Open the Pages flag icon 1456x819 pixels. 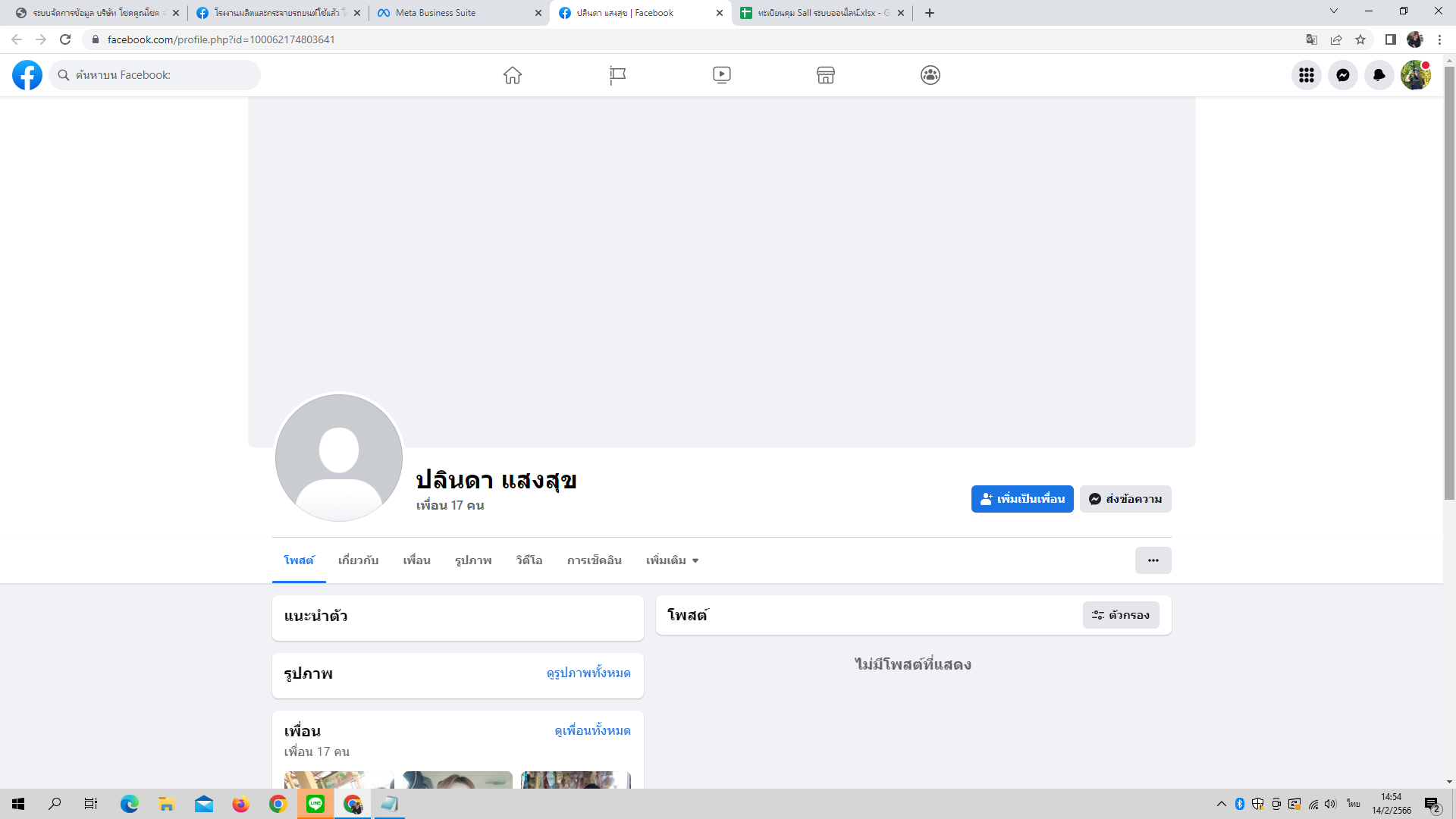coord(617,75)
